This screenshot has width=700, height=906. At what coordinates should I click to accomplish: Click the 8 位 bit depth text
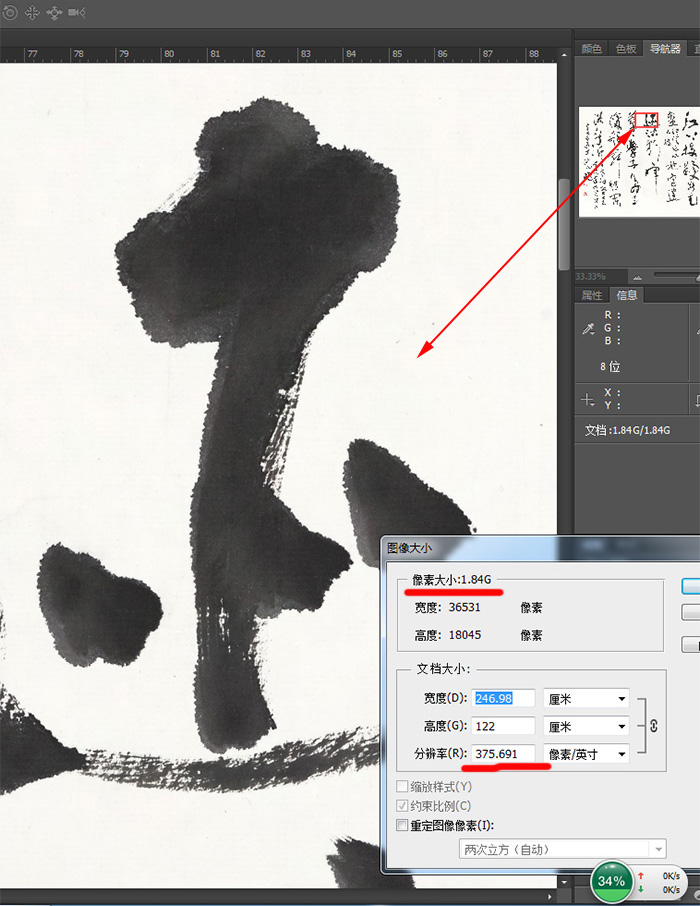pos(610,366)
